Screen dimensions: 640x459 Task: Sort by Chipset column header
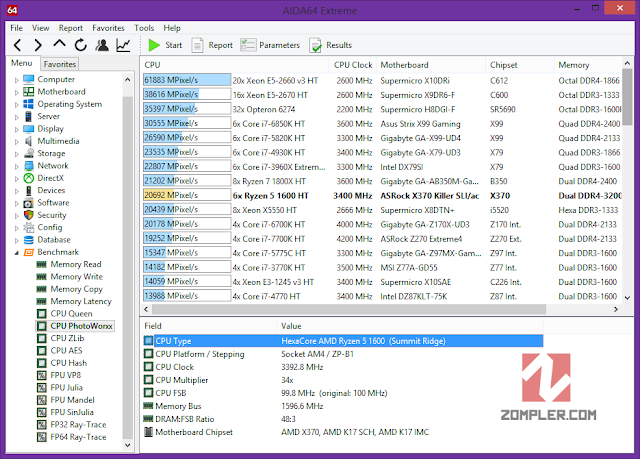pos(520,65)
